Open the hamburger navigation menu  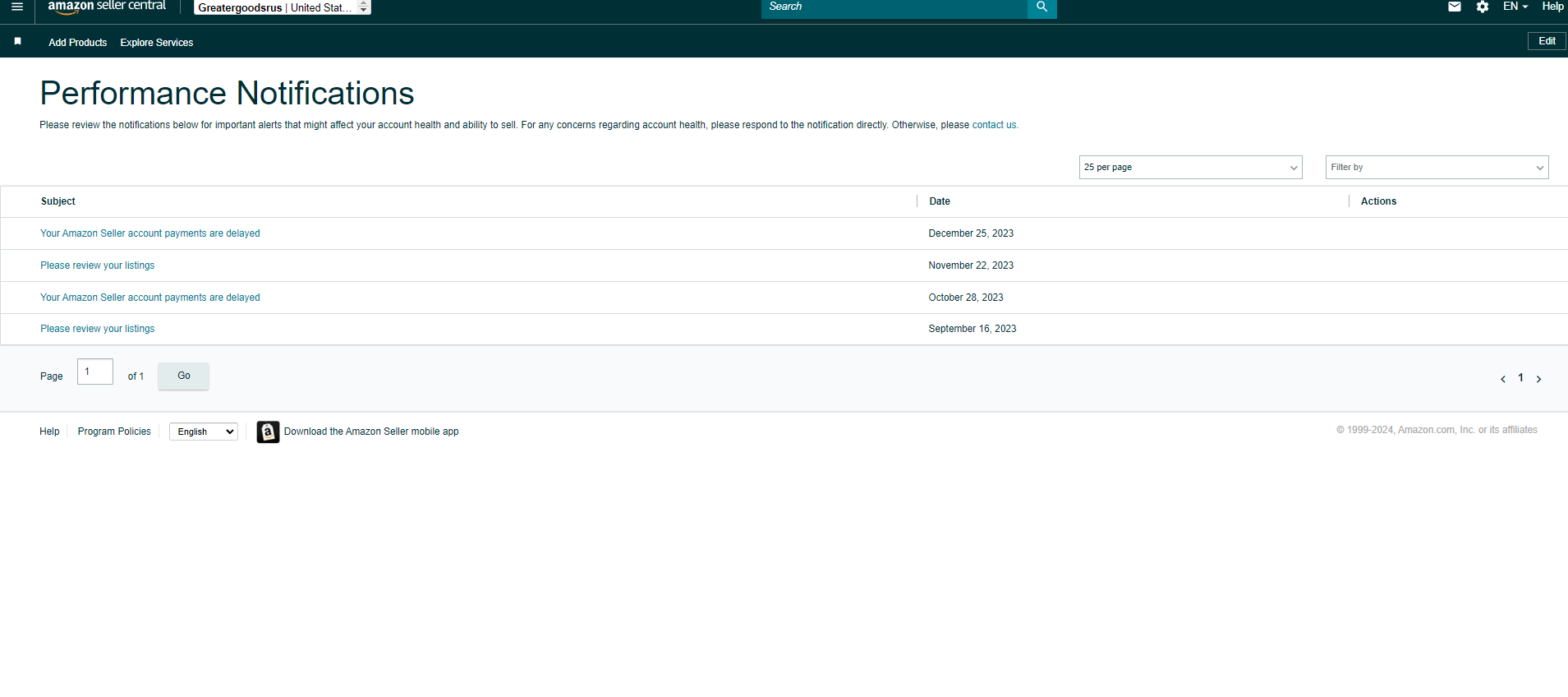pos(16,7)
